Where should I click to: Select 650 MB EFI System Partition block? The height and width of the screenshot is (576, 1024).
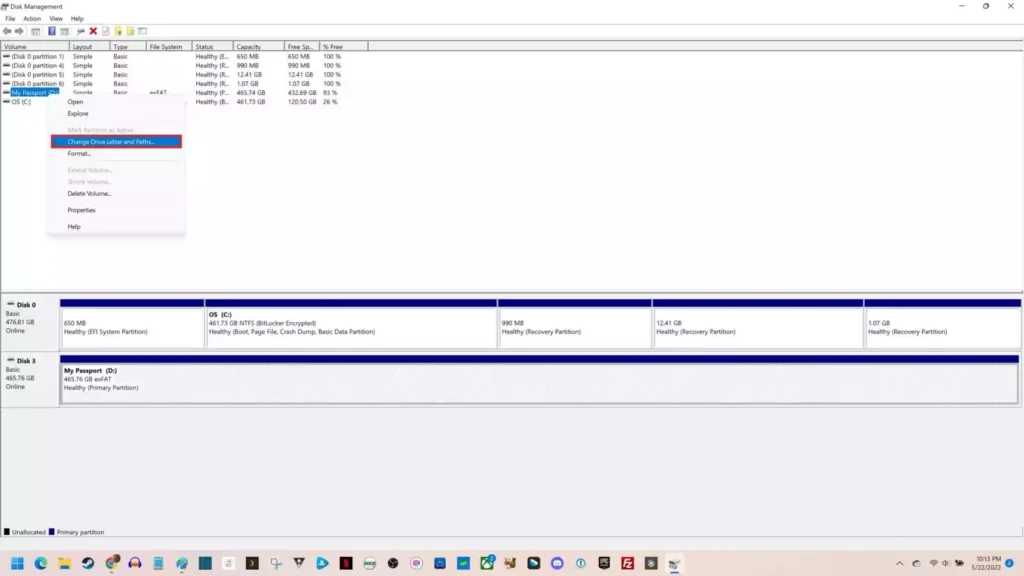pyautogui.click(x=132, y=324)
